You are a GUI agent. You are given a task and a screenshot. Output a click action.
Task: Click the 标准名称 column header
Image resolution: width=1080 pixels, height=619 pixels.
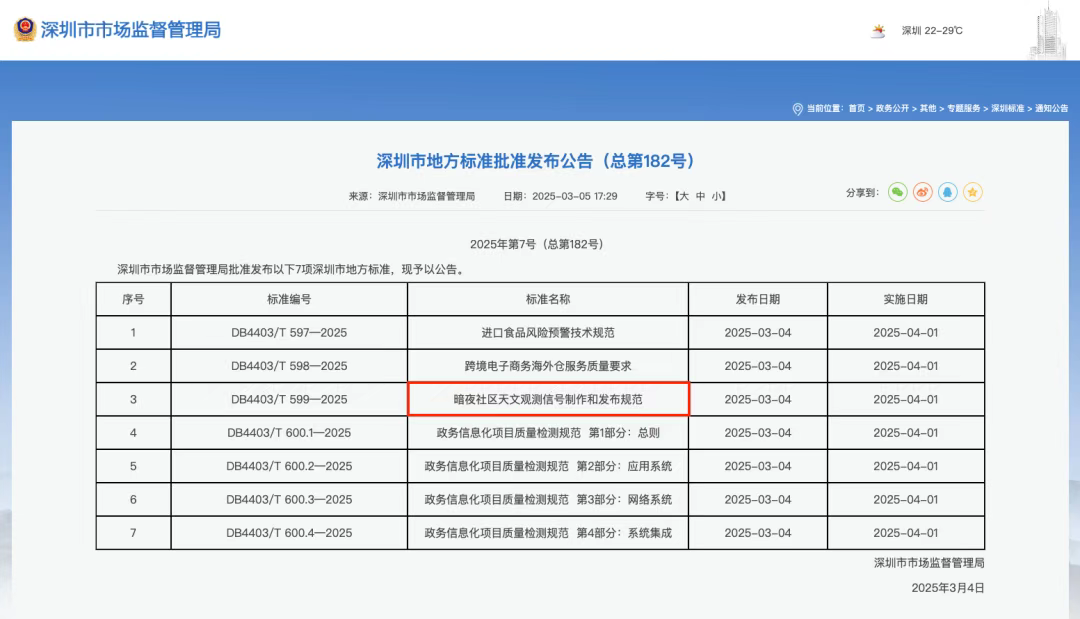(x=548, y=300)
